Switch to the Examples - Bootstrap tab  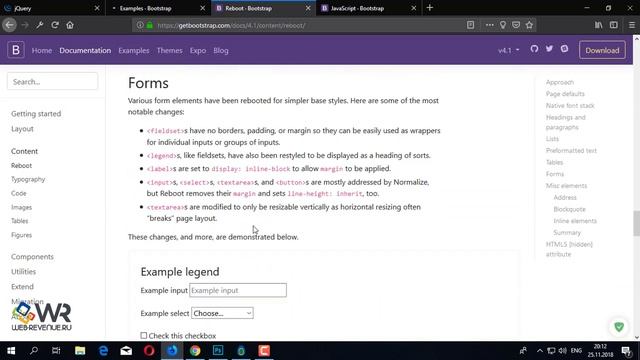pos(158,8)
